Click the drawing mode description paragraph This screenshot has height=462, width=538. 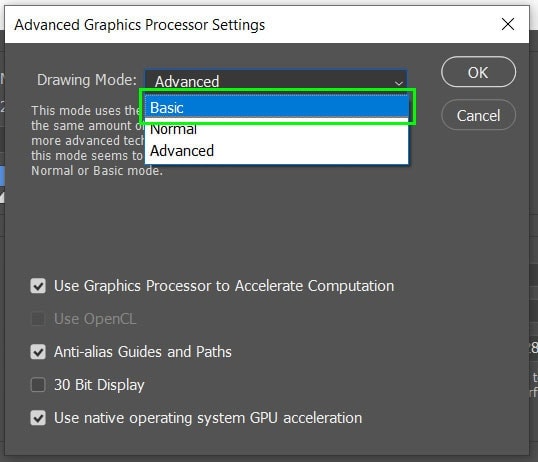97,140
